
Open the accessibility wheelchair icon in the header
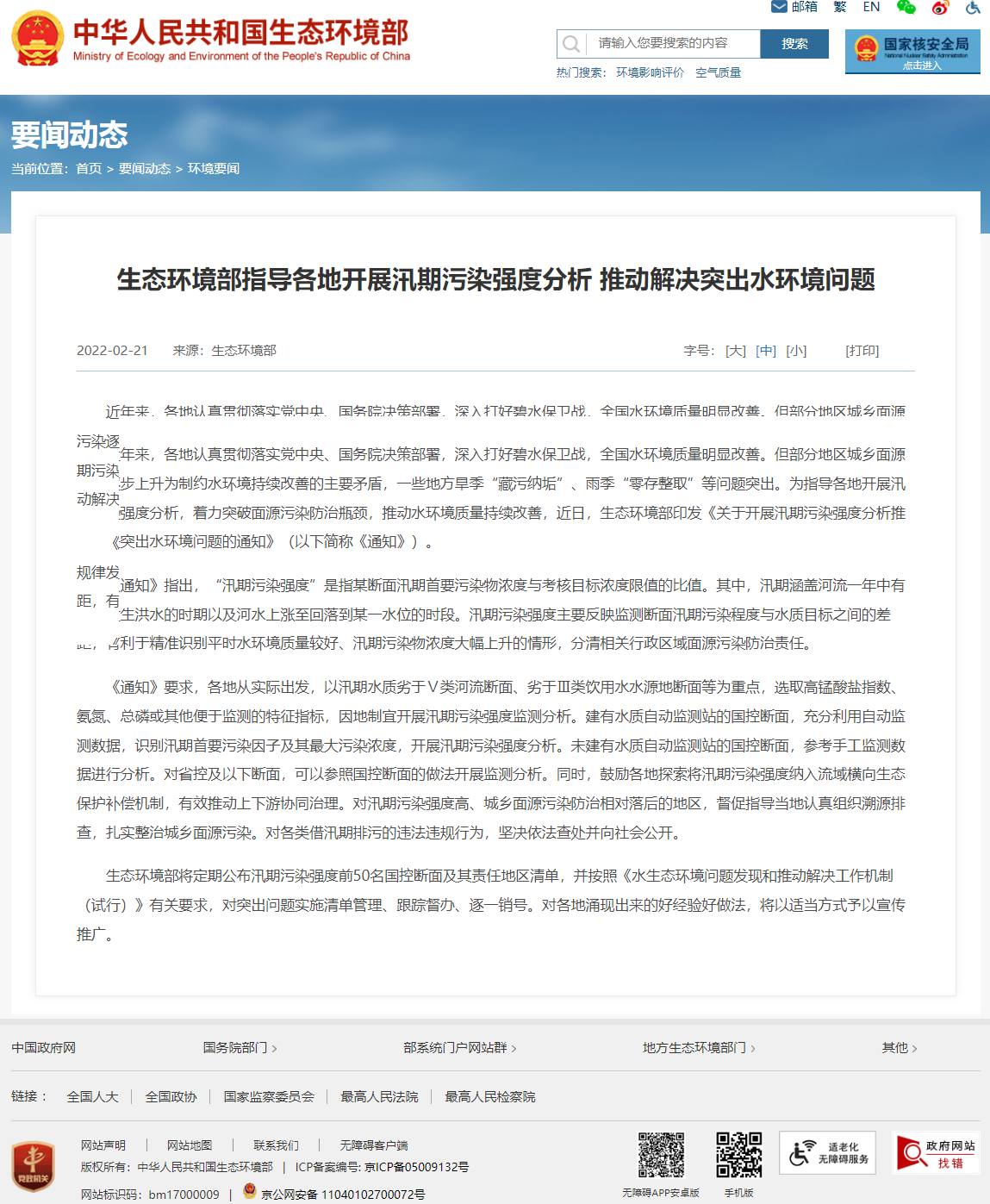click(974, 7)
